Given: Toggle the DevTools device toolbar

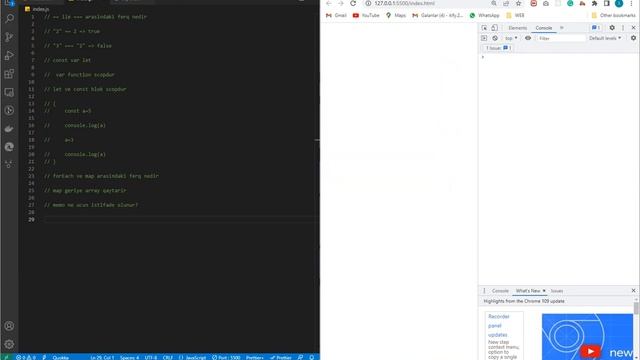Looking at the screenshot, I should coord(494,28).
